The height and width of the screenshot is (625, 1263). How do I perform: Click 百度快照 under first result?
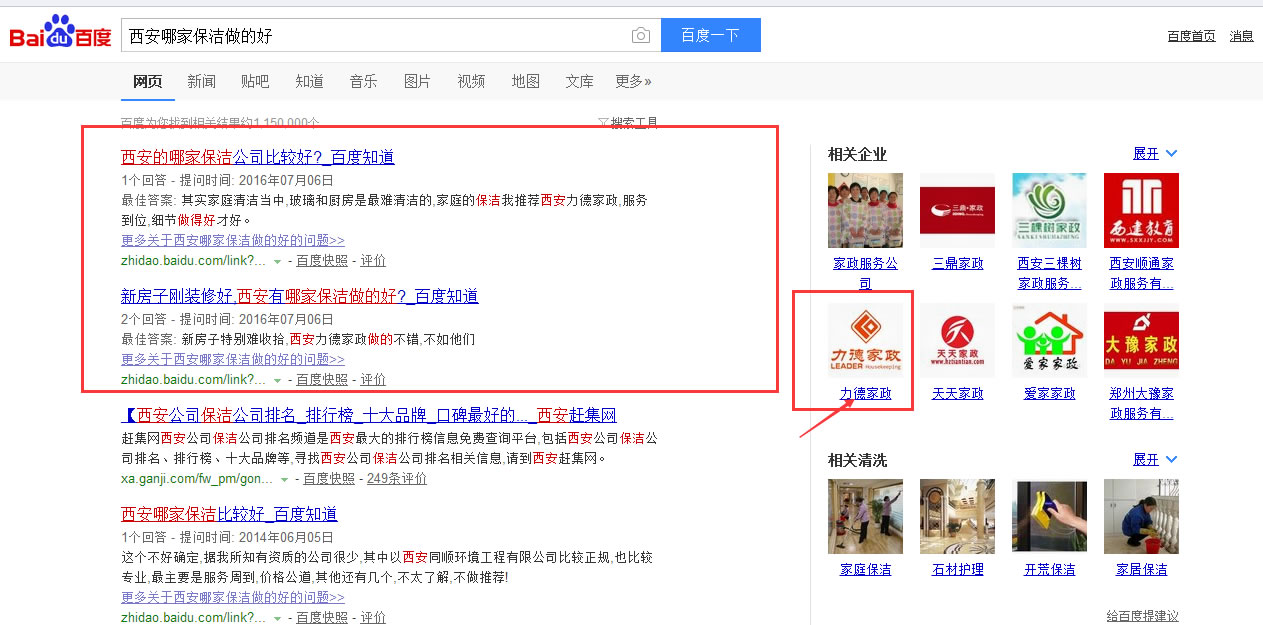[x=322, y=260]
